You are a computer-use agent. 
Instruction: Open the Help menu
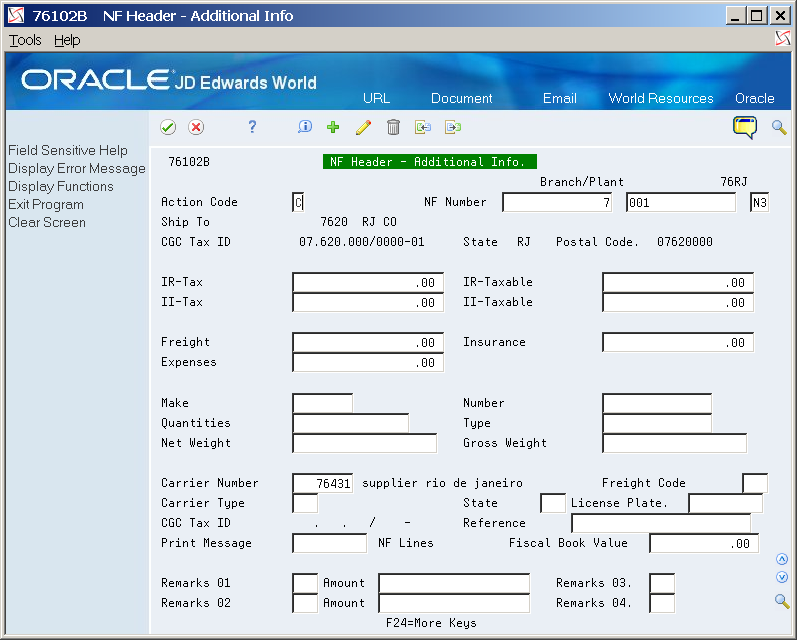67,40
